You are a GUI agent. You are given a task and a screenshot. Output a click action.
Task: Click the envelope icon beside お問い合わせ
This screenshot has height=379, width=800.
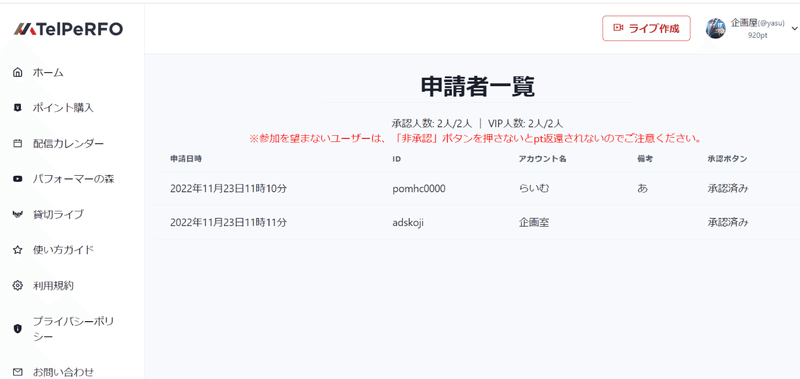point(18,372)
